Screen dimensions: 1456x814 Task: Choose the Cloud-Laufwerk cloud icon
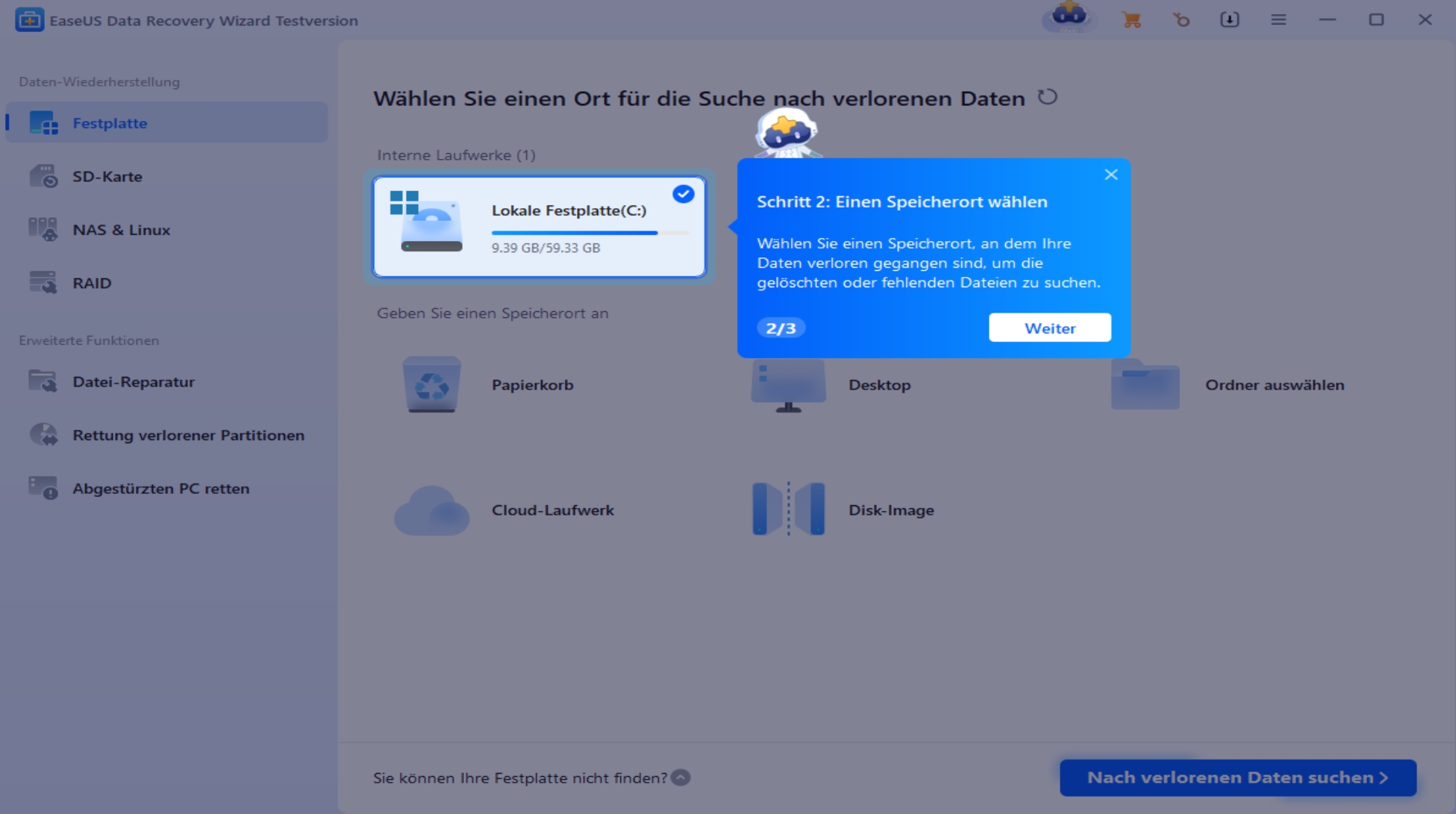431,510
